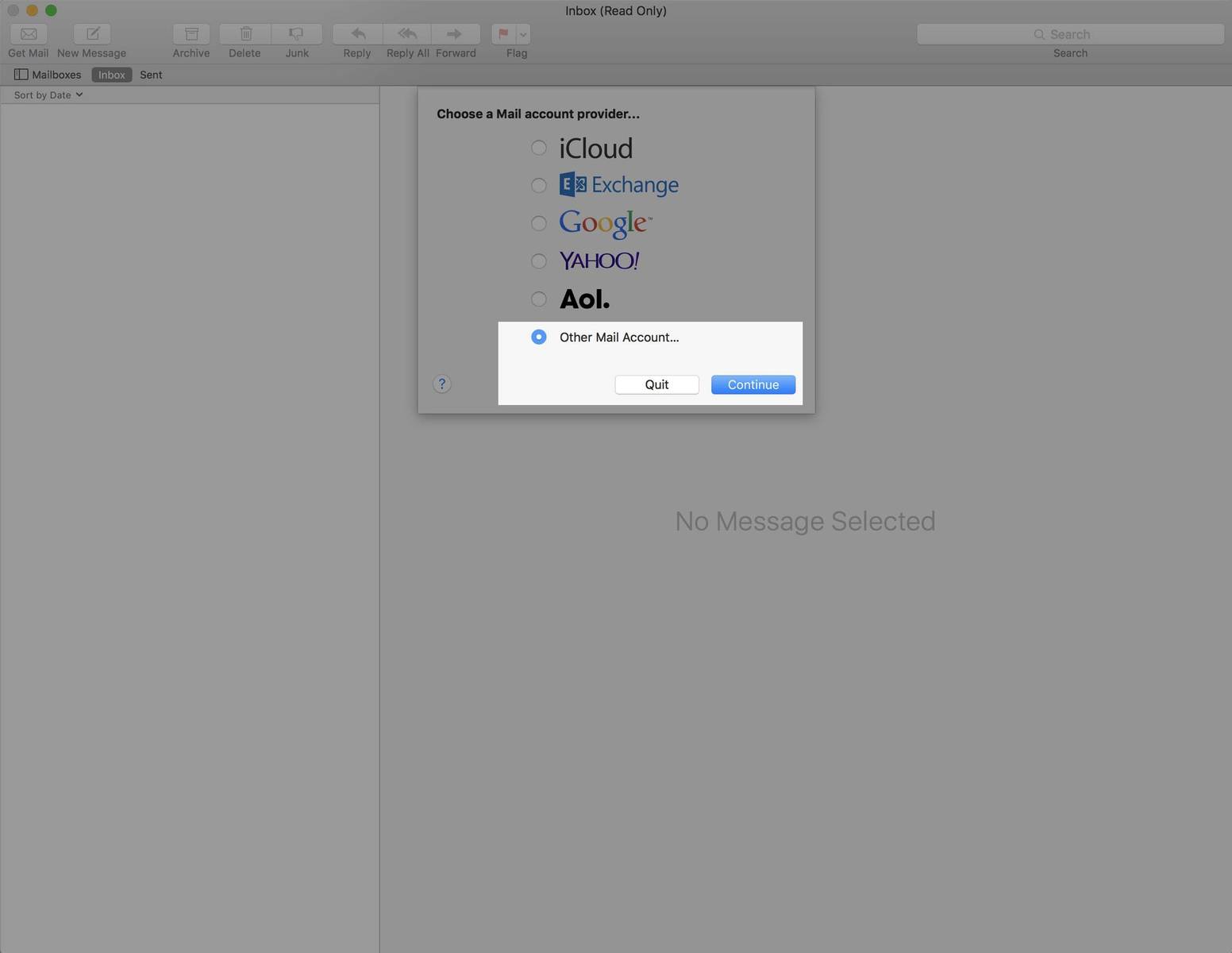This screenshot has width=1232, height=953.
Task: Select the Inbox favorites tab
Action: click(111, 75)
